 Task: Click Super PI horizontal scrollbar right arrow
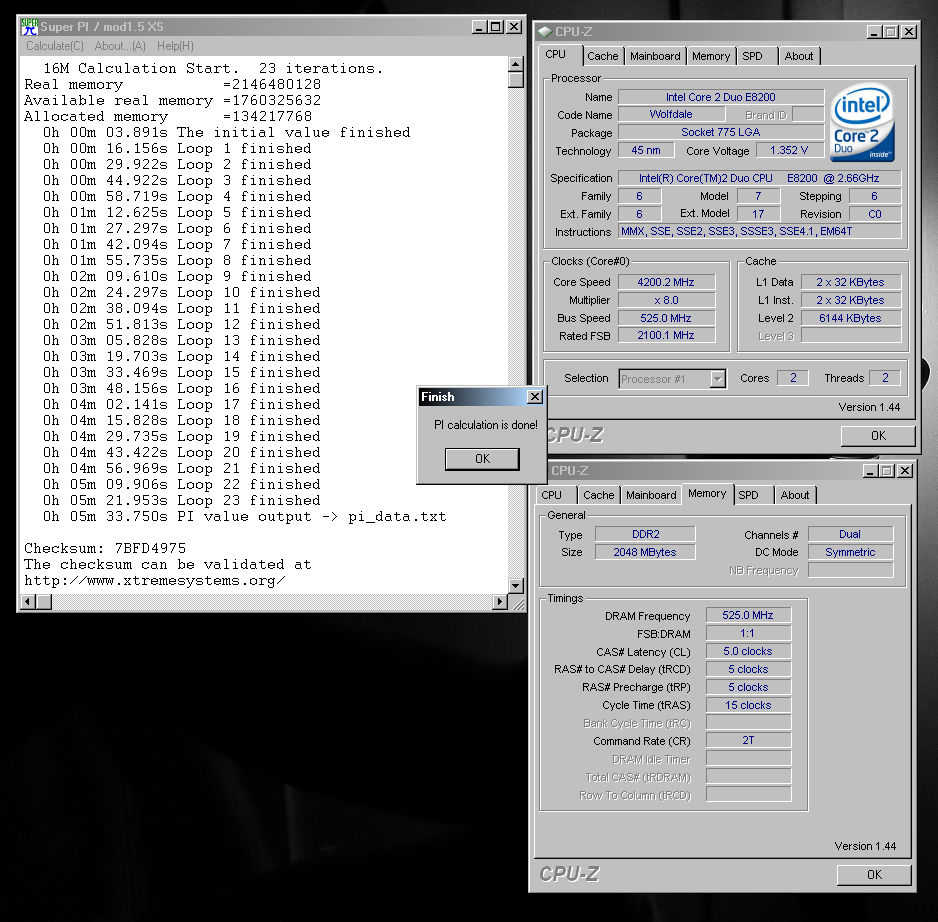[500, 601]
